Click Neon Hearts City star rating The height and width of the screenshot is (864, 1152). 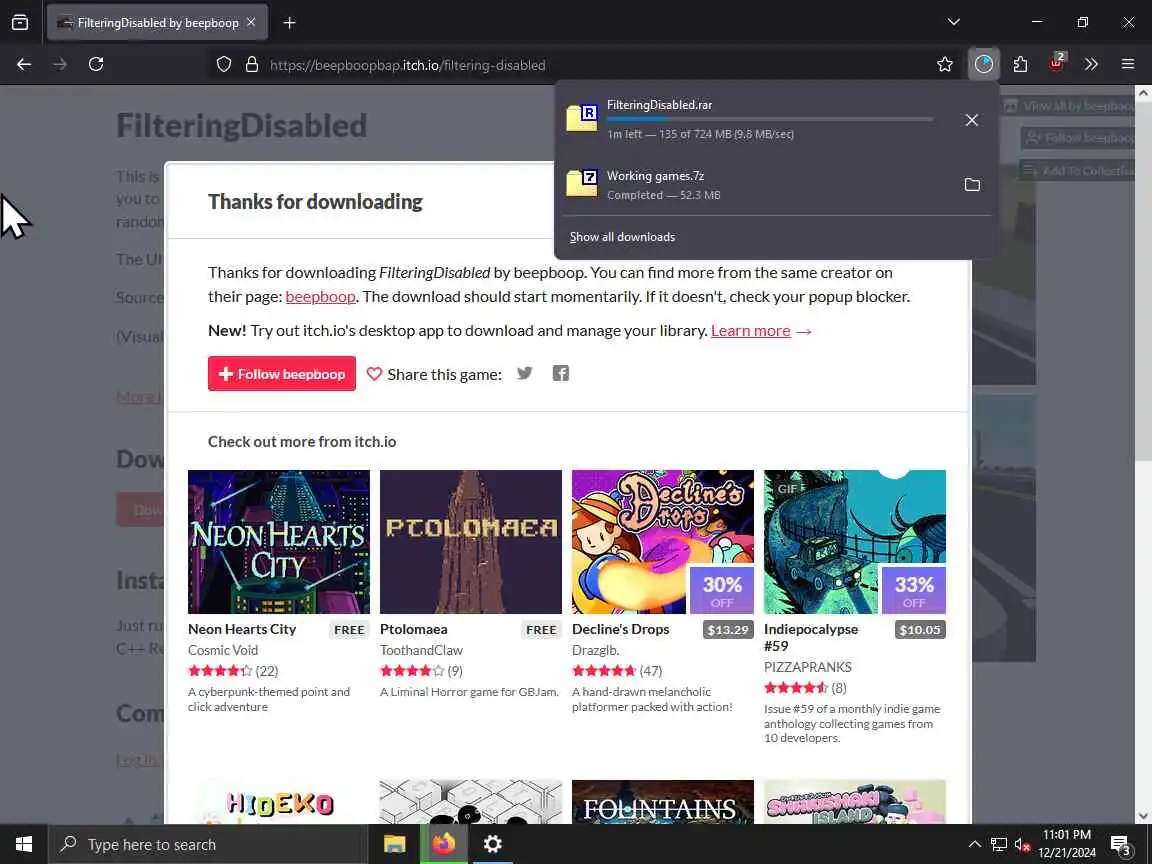click(x=220, y=671)
